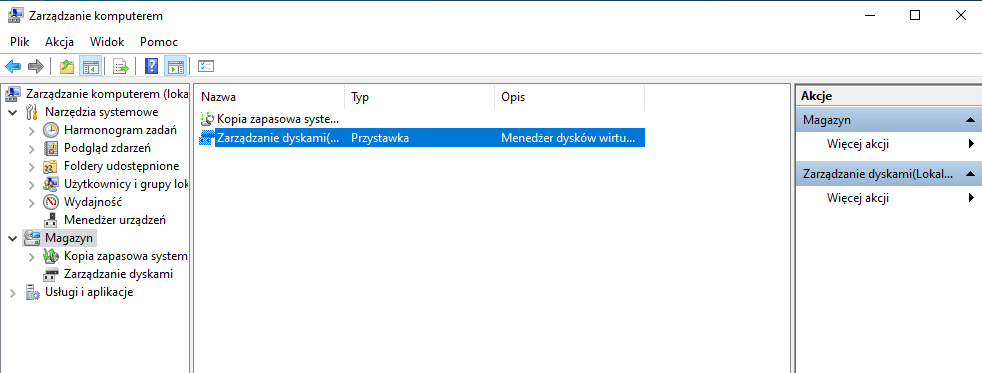
Task: Open the Pomoc menu
Action: click(x=159, y=42)
